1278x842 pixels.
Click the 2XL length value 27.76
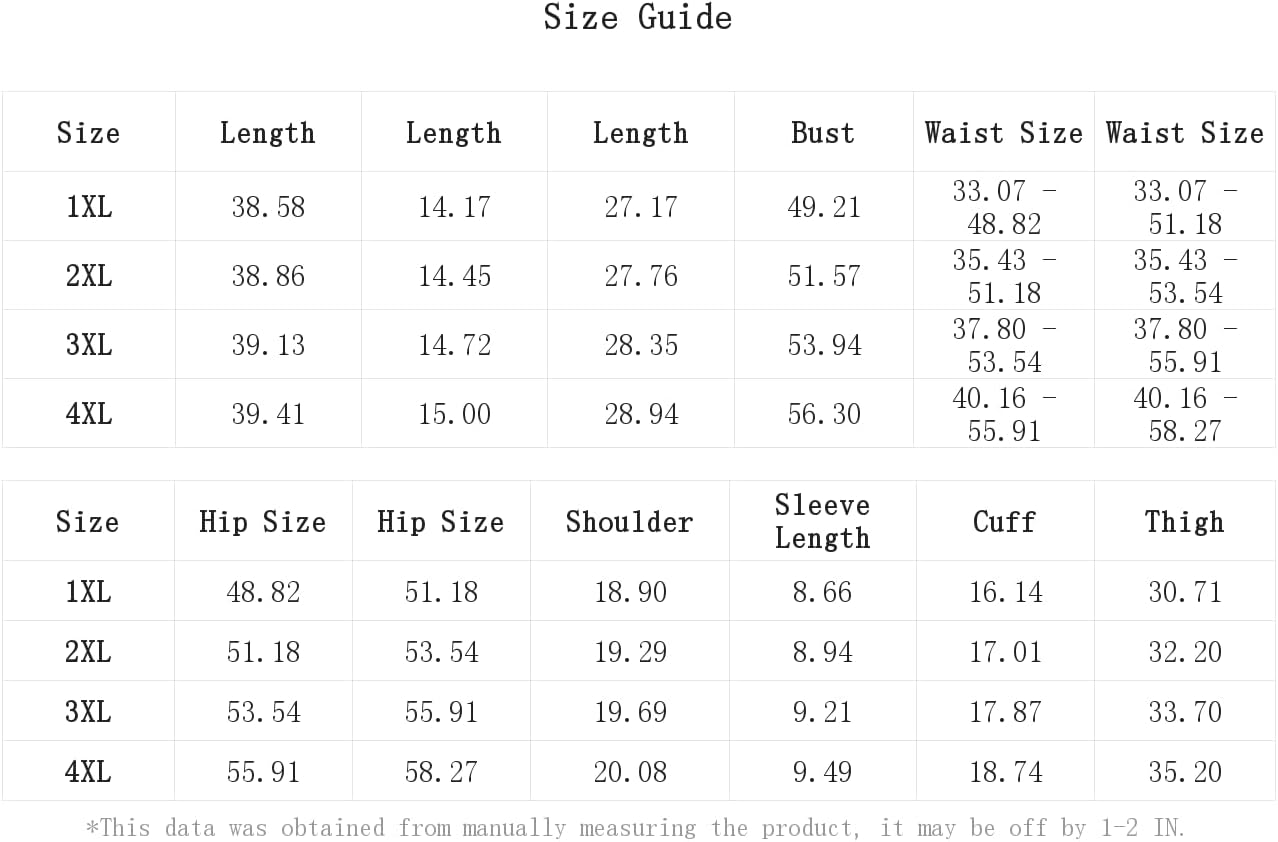(x=641, y=276)
